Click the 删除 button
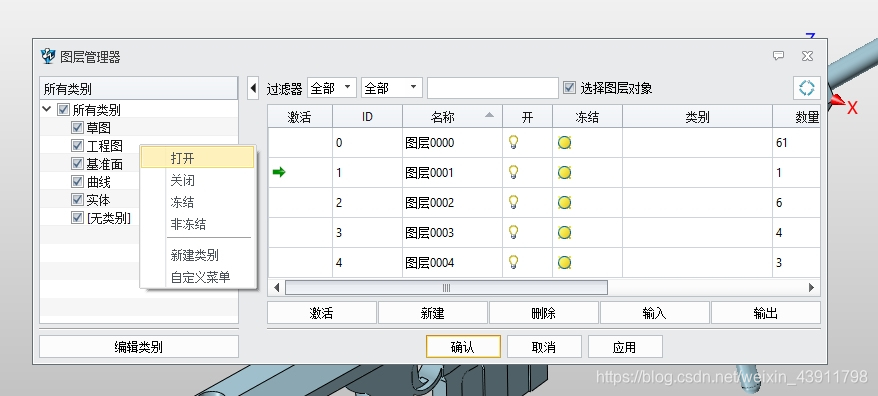This screenshot has height=396, width=878. pos(543,313)
